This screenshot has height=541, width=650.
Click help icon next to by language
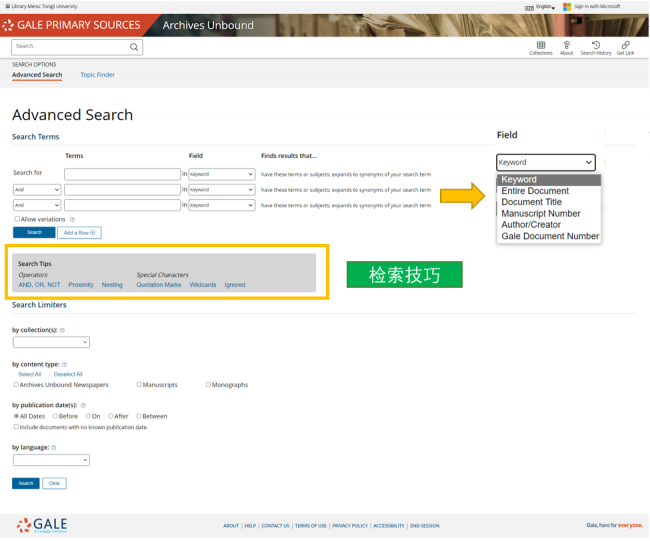pyautogui.click(x=53, y=448)
